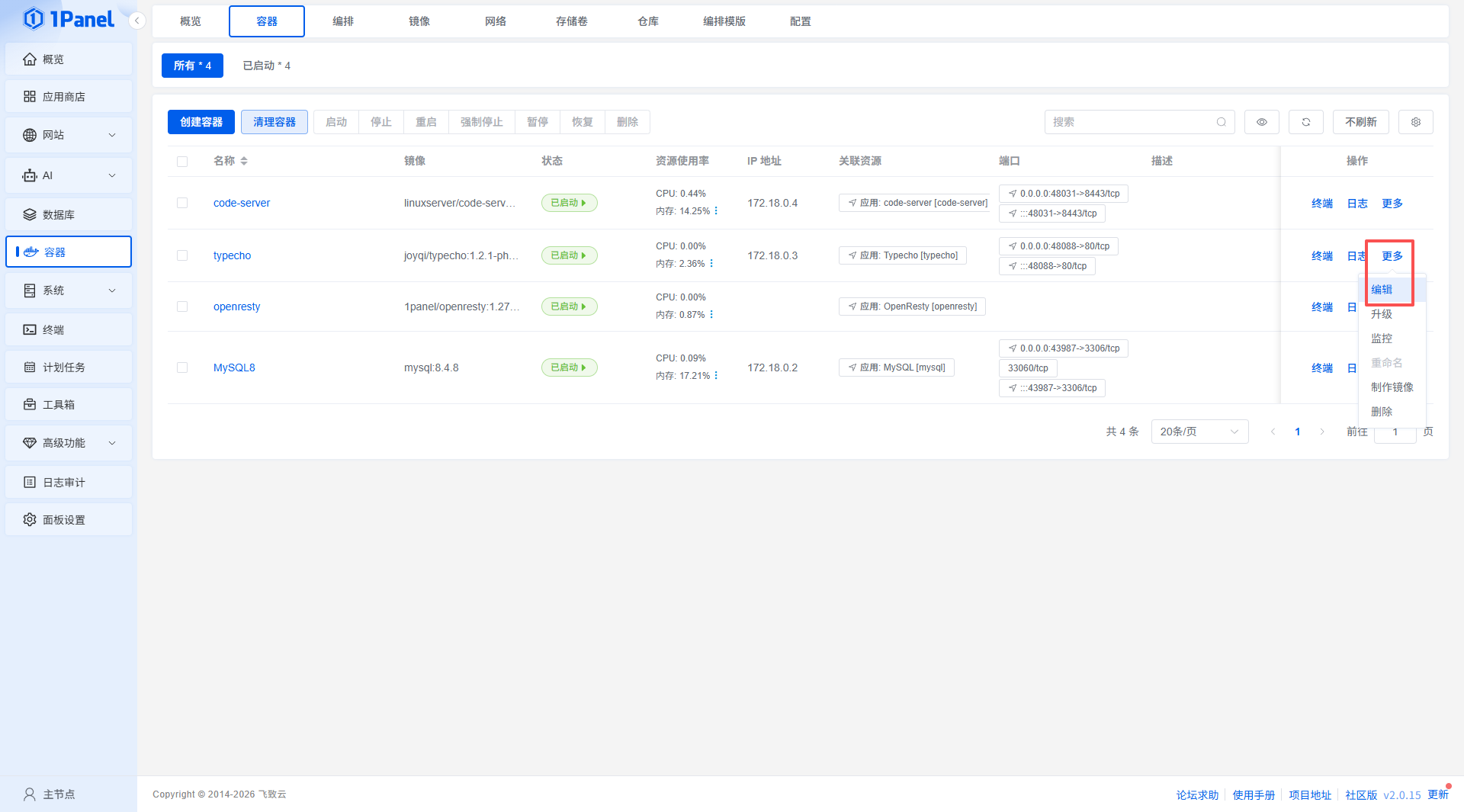Choose 监控 from the more menu

coord(1381,339)
